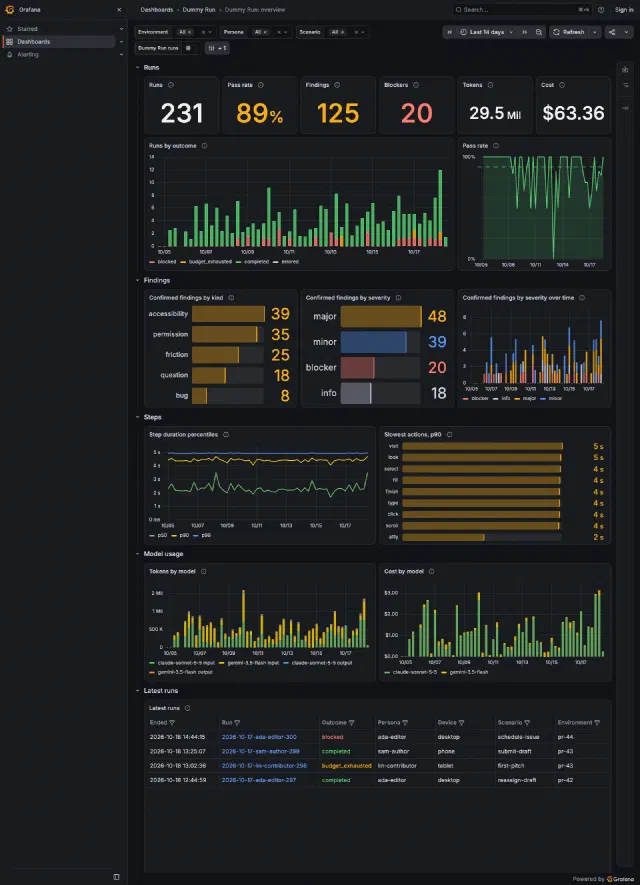Shift time range backward with double-left arrows
This screenshot has height=885, width=640.
449,32
